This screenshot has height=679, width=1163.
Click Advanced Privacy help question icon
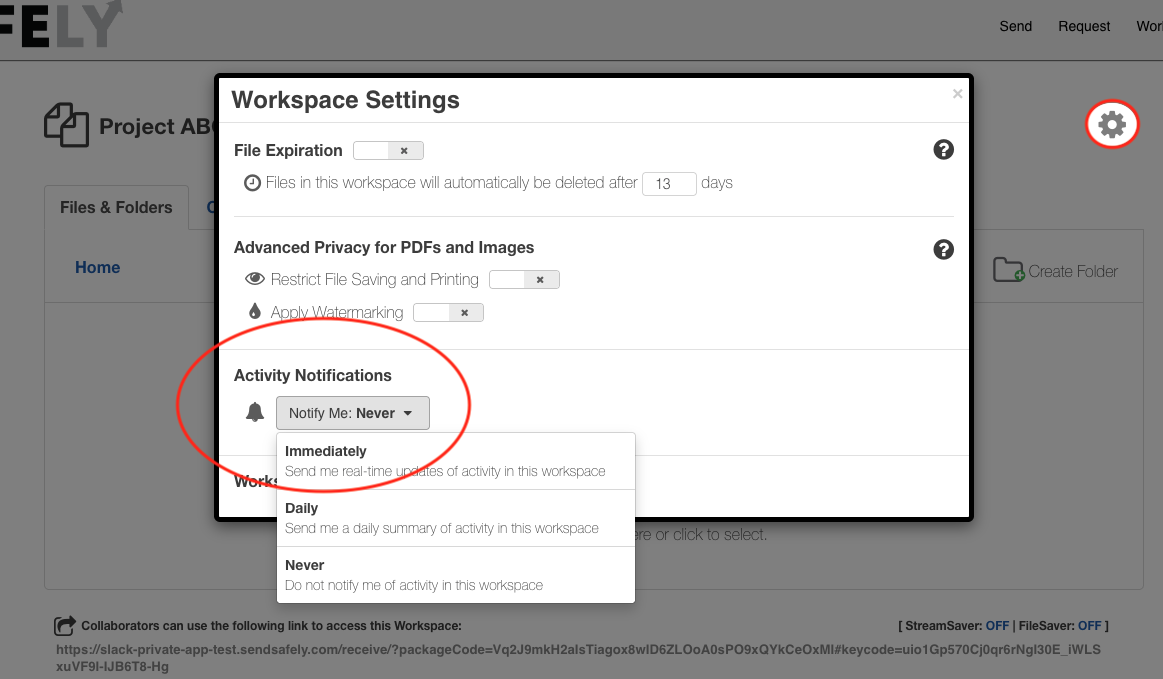pyautogui.click(x=943, y=249)
